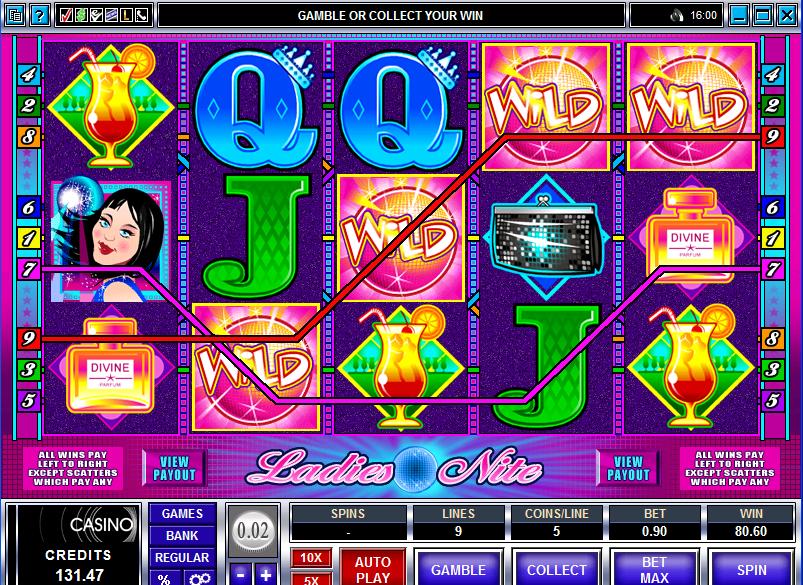Viewport: 803px width, 585px height.
Task: Decrease coin size with minus button
Action: coord(240,575)
